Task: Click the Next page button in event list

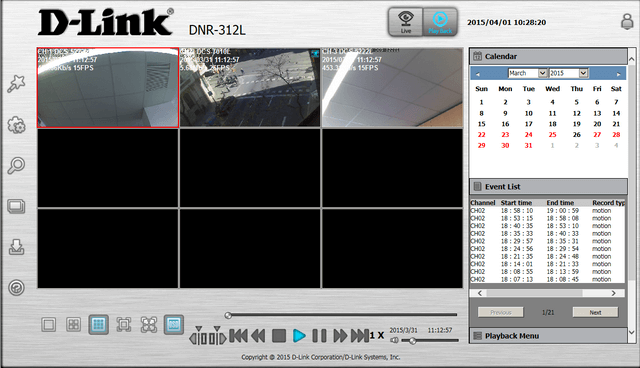Action: click(x=595, y=312)
